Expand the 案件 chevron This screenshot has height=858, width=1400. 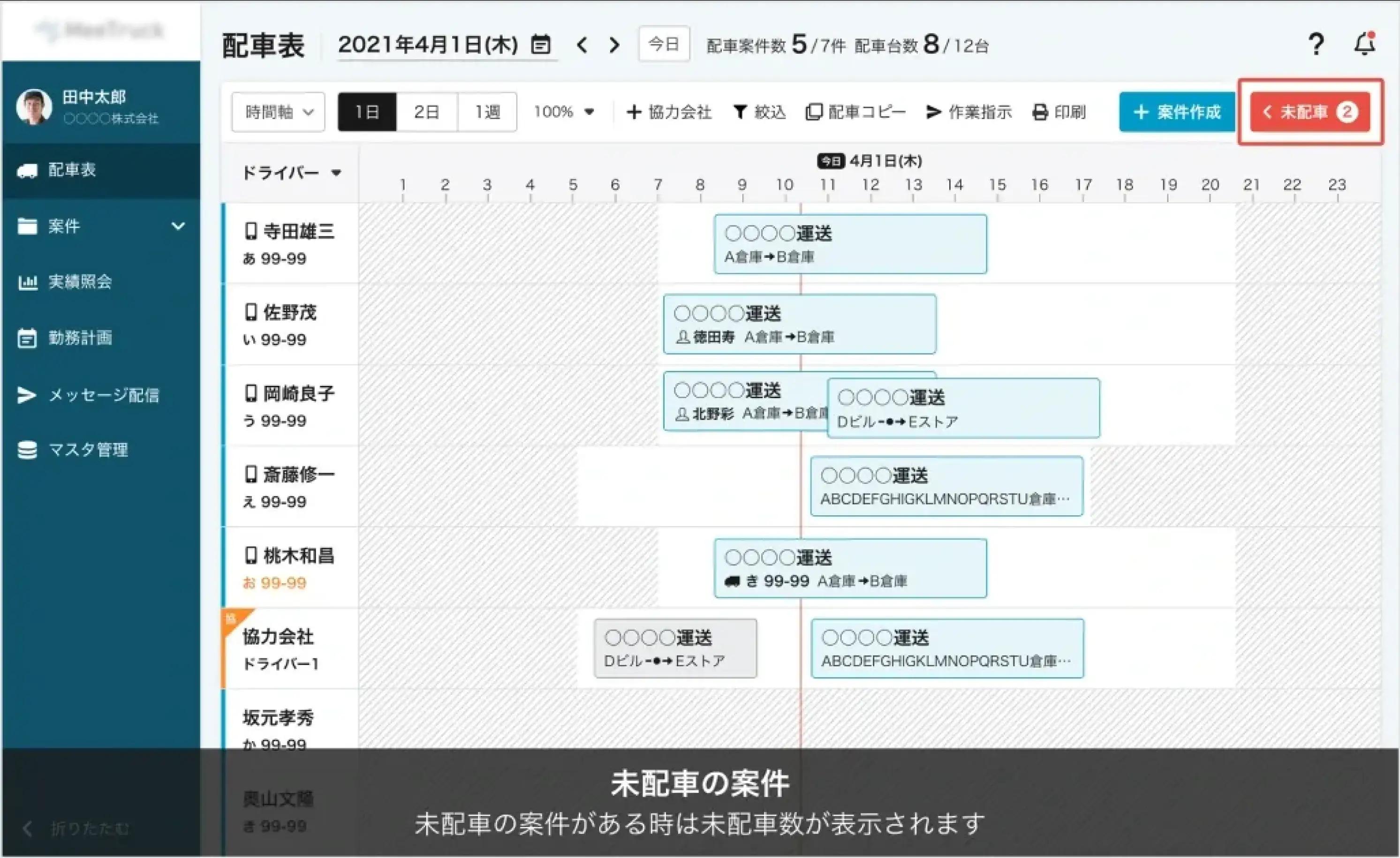point(178,226)
